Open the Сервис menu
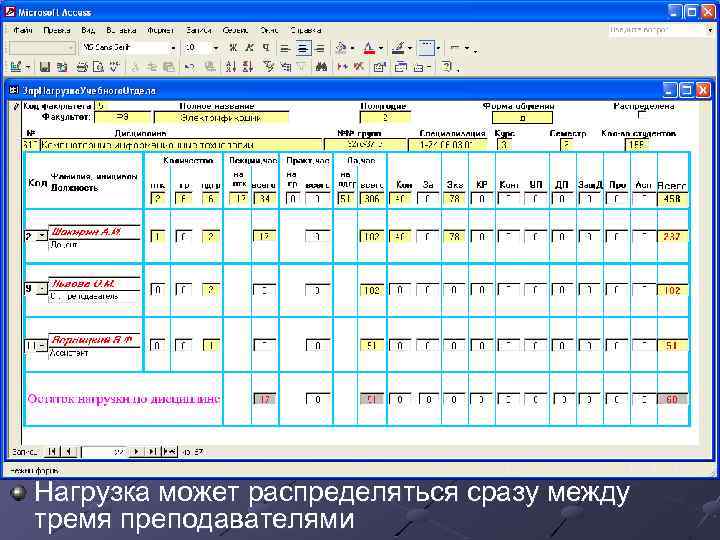 click(235, 30)
